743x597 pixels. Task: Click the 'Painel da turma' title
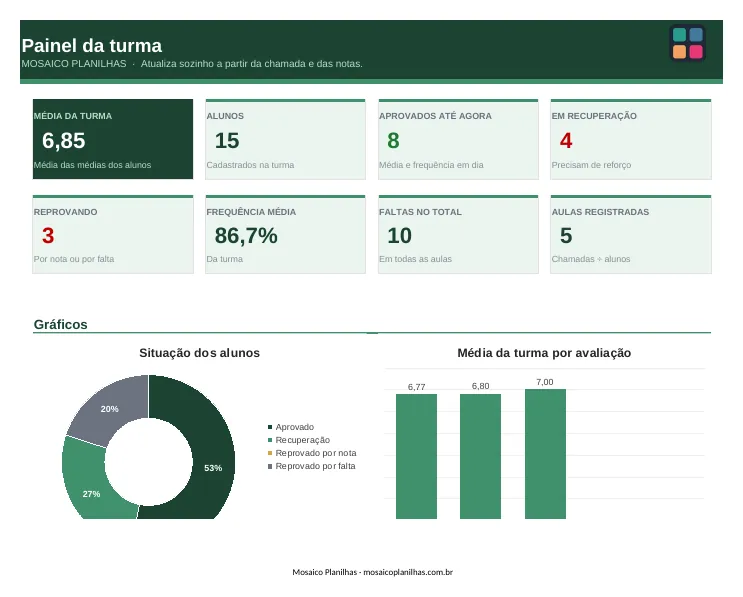[91, 46]
